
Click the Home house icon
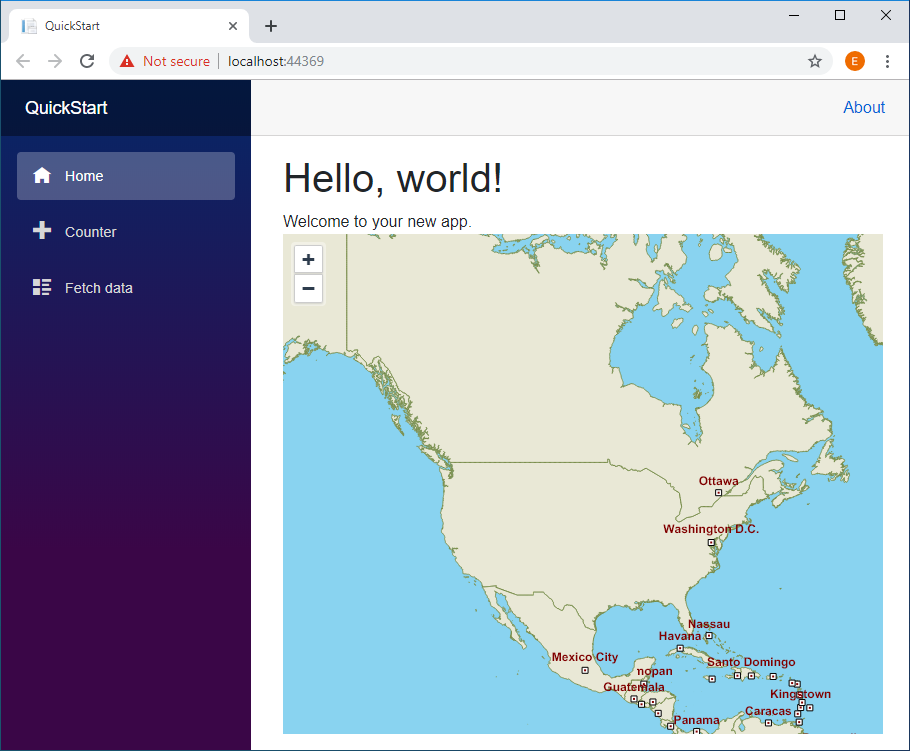[x=42, y=175]
